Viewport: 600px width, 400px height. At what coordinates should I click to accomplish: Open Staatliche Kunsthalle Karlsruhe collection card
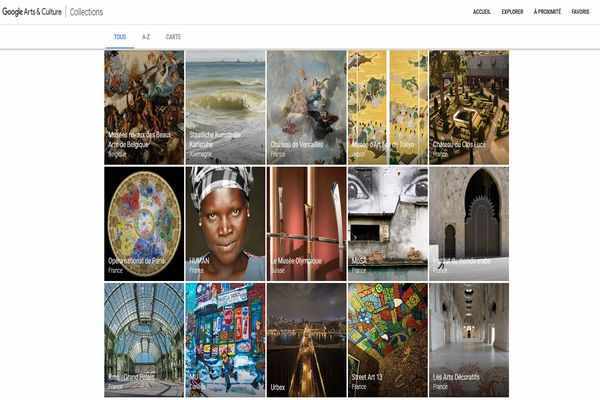click(x=225, y=108)
